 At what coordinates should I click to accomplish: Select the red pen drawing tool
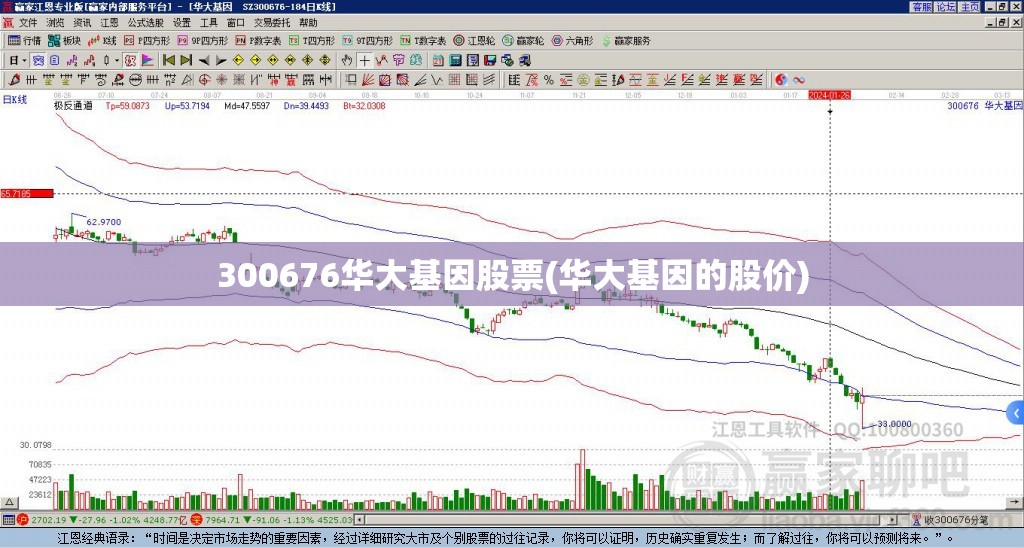14,80
